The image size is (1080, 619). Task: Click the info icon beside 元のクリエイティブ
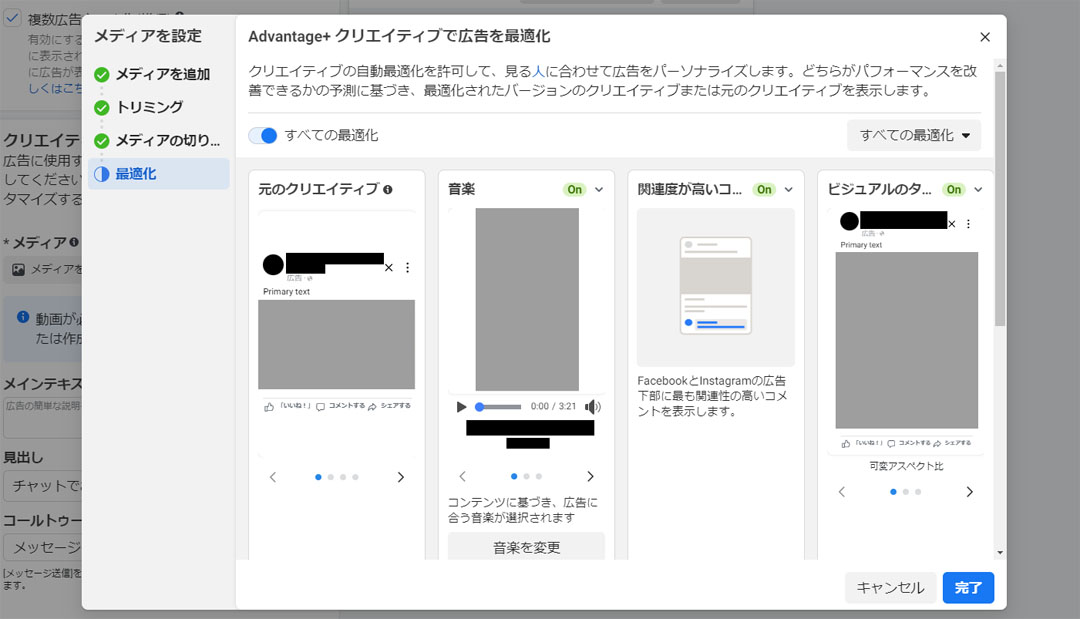387,189
